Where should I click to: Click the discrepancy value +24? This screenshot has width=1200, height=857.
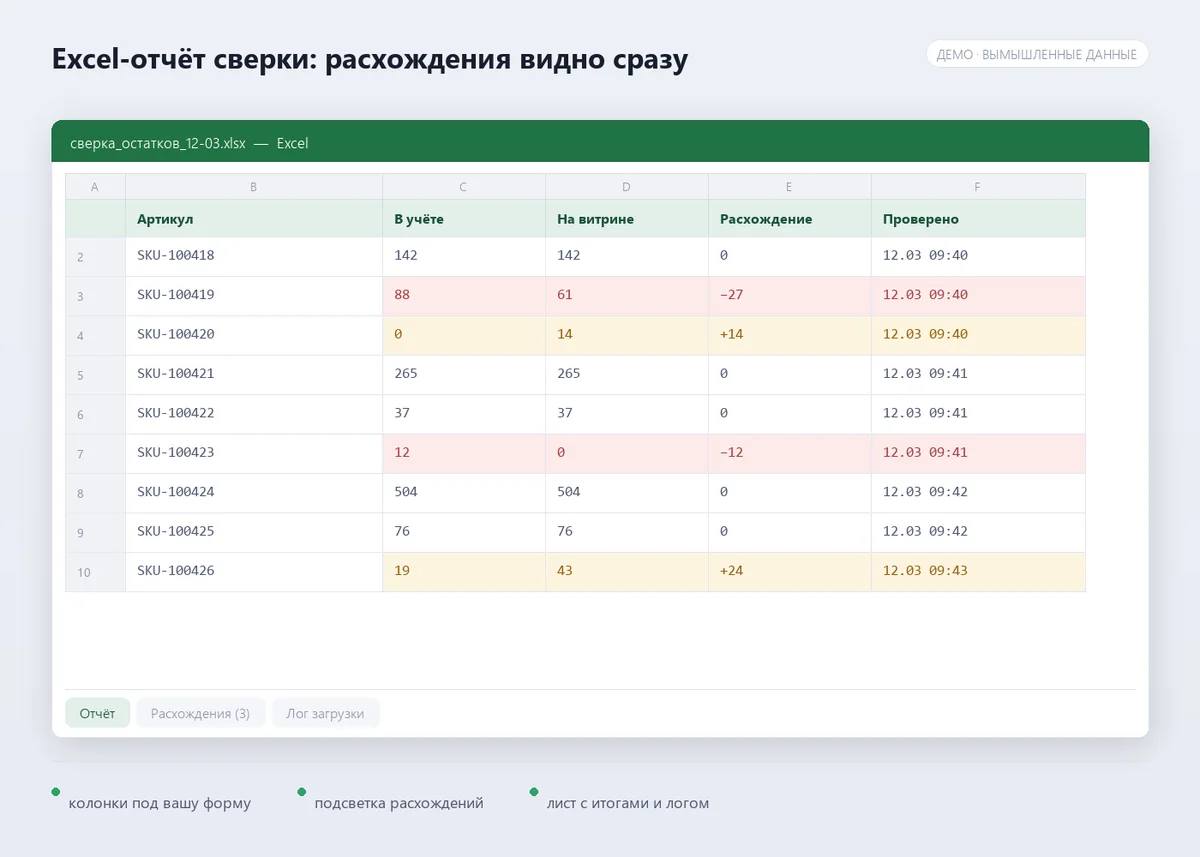(790, 572)
